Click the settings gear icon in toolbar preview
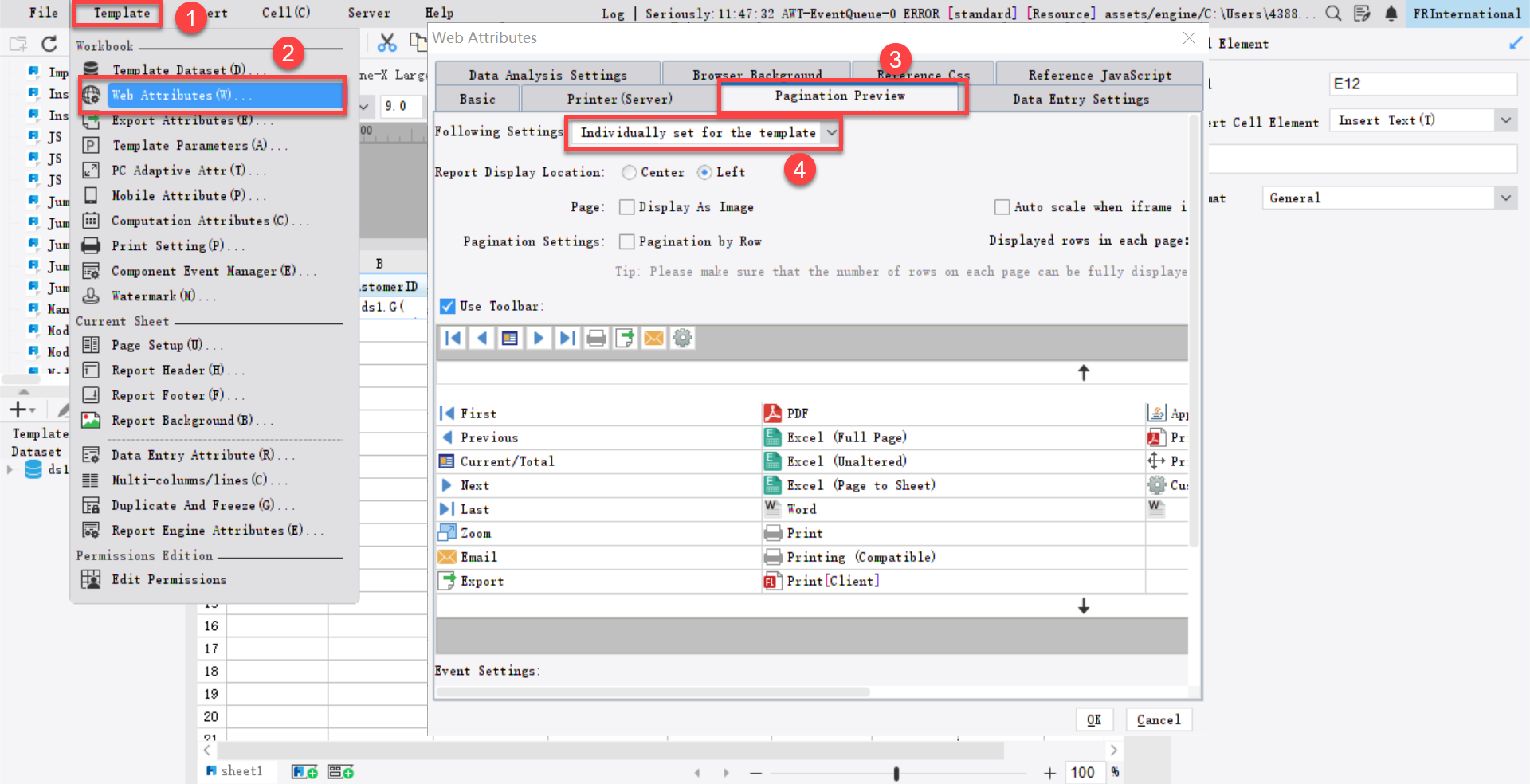The image size is (1530, 784). [x=682, y=338]
